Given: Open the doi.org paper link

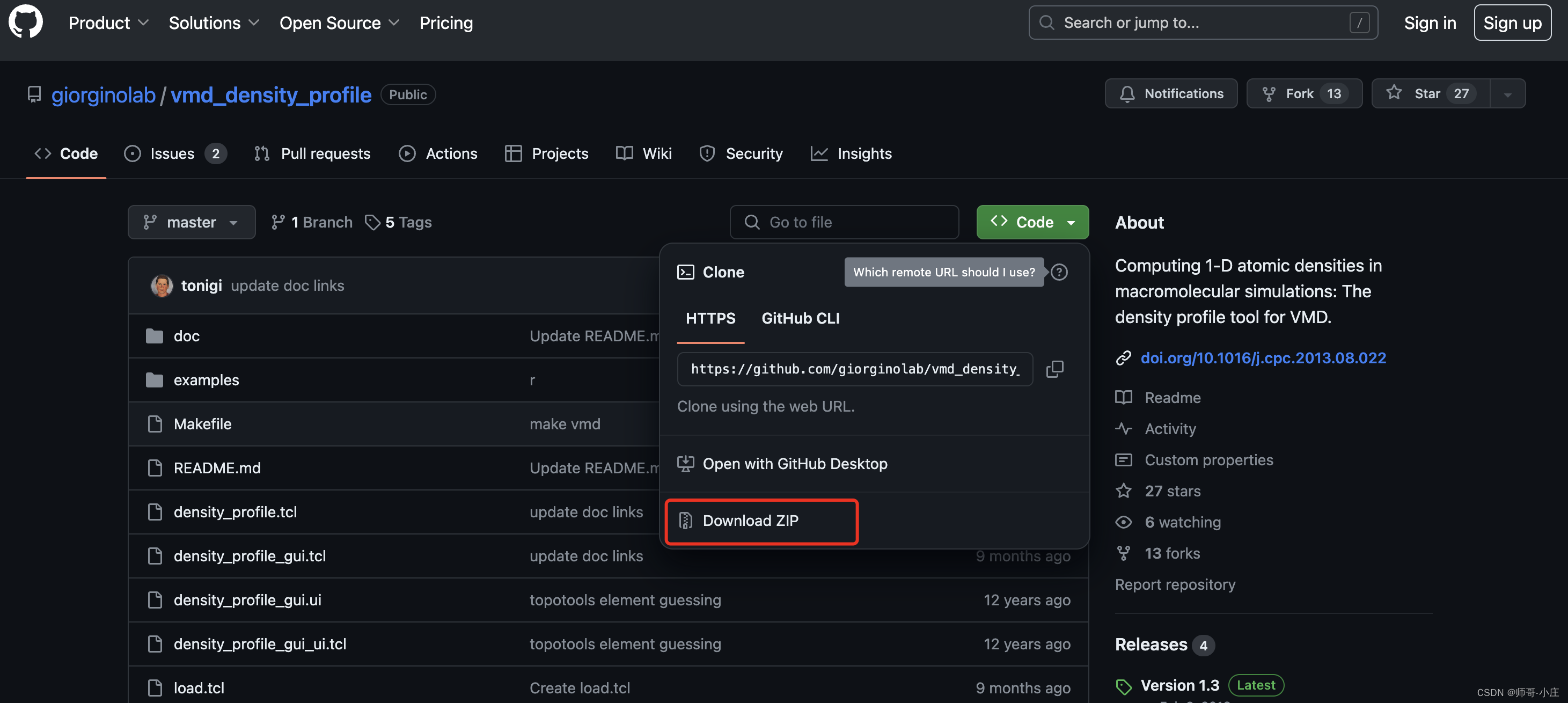Looking at the screenshot, I should pyautogui.click(x=1263, y=358).
